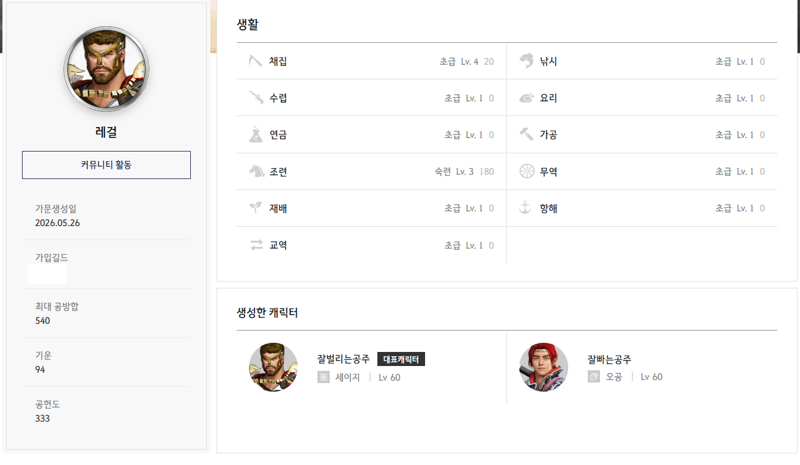Click the 생활 section heading
The height and width of the screenshot is (465, 800).
point(247,24)
